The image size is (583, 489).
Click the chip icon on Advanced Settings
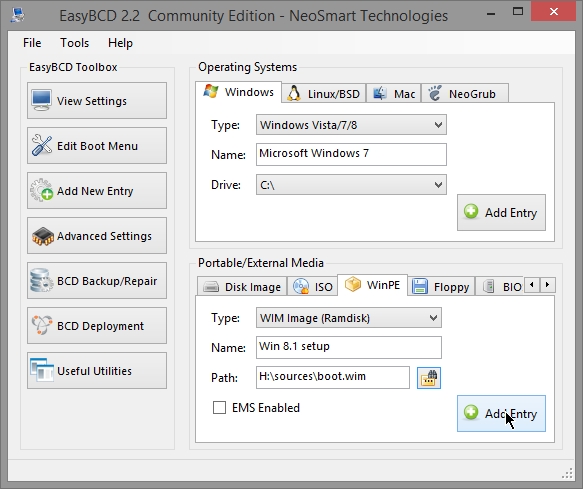click(43, 236)
